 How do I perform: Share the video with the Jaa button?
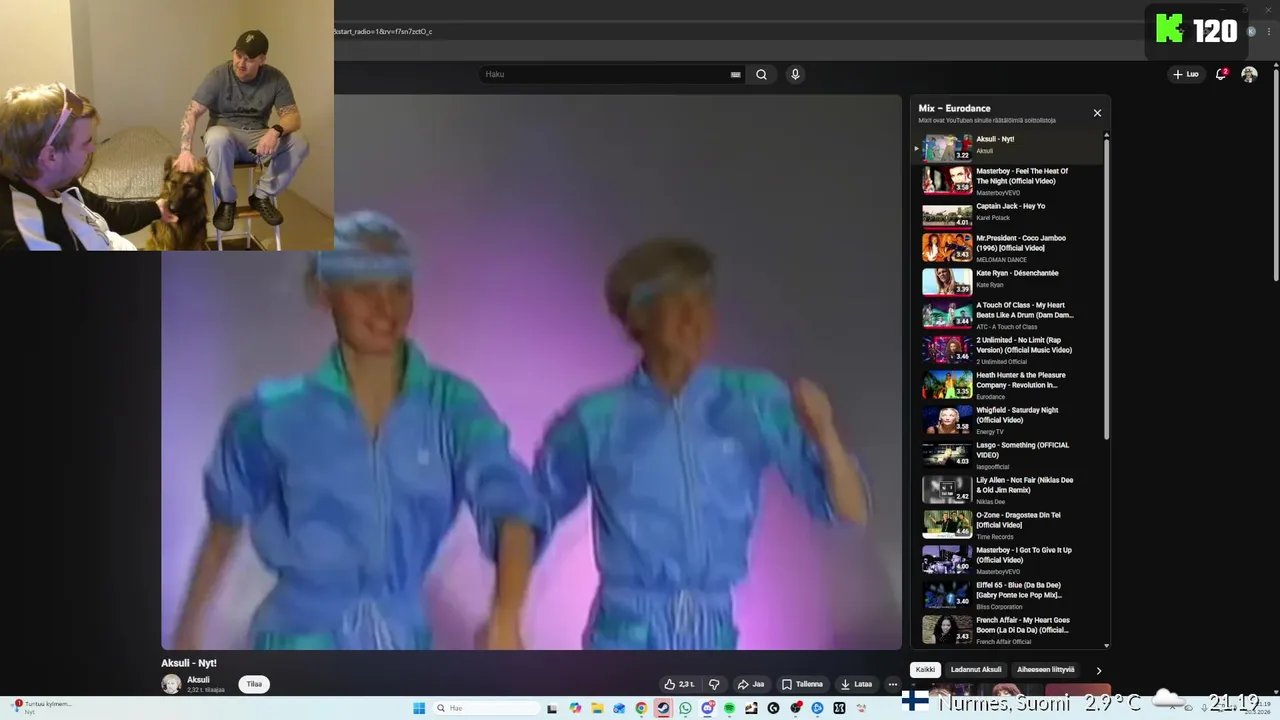(x=751, y=684)
